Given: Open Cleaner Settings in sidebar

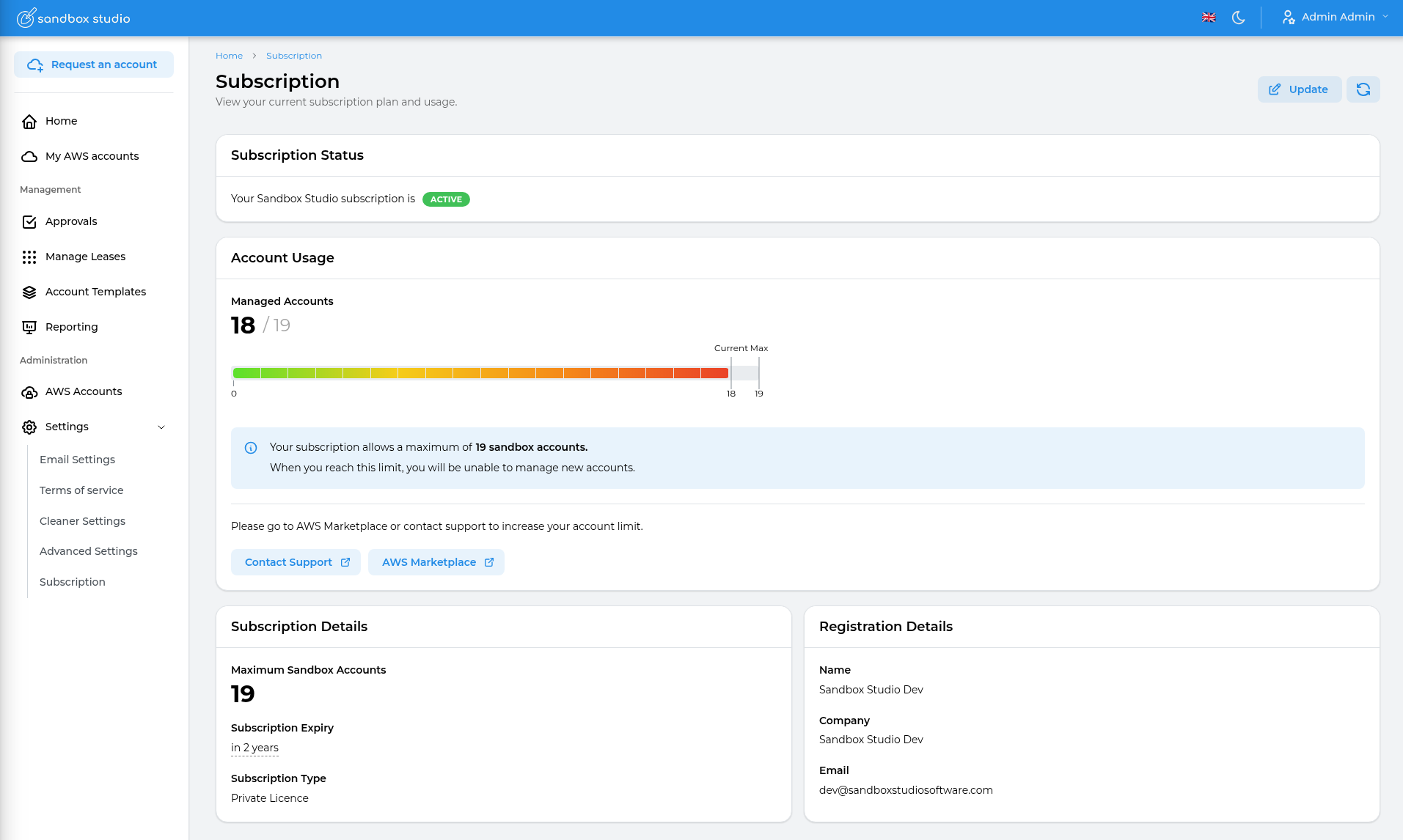Looking at the screenshot, I should (x=82, y=521).
